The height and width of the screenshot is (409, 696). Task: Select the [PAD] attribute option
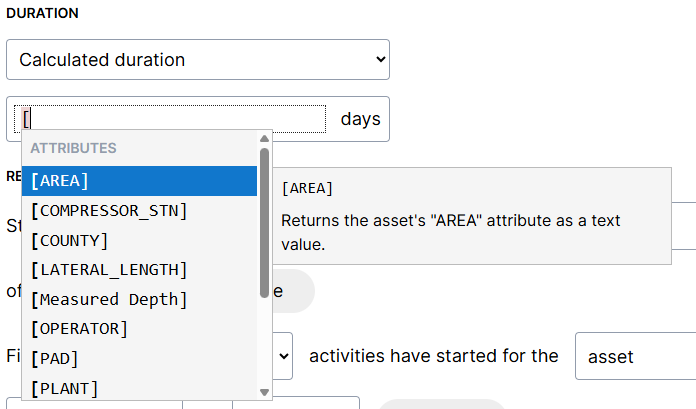click(x=139, y=358)
